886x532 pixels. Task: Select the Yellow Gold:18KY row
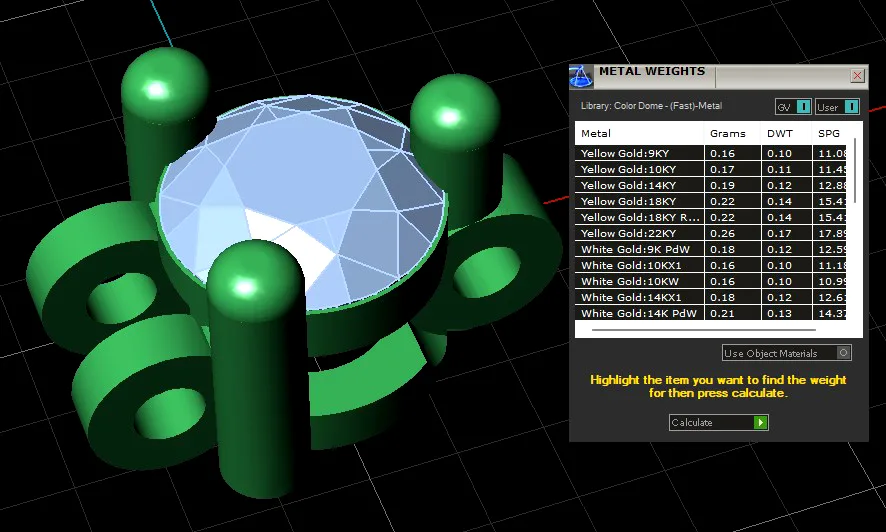(711, 201)
